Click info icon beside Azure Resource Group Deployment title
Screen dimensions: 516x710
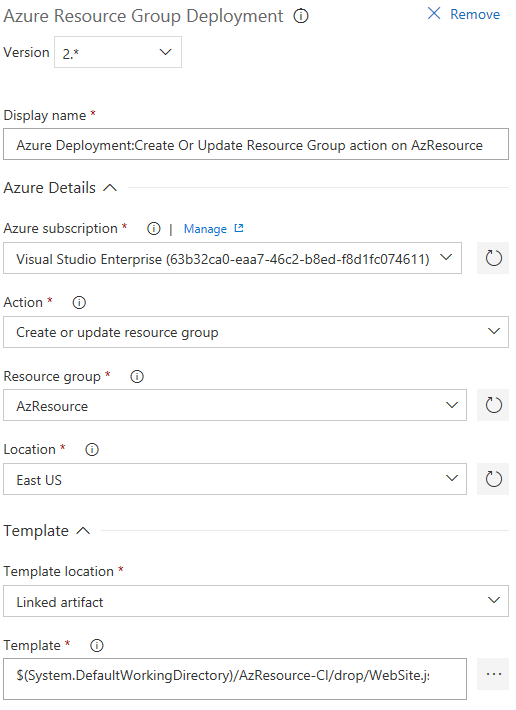pos(301,16)
